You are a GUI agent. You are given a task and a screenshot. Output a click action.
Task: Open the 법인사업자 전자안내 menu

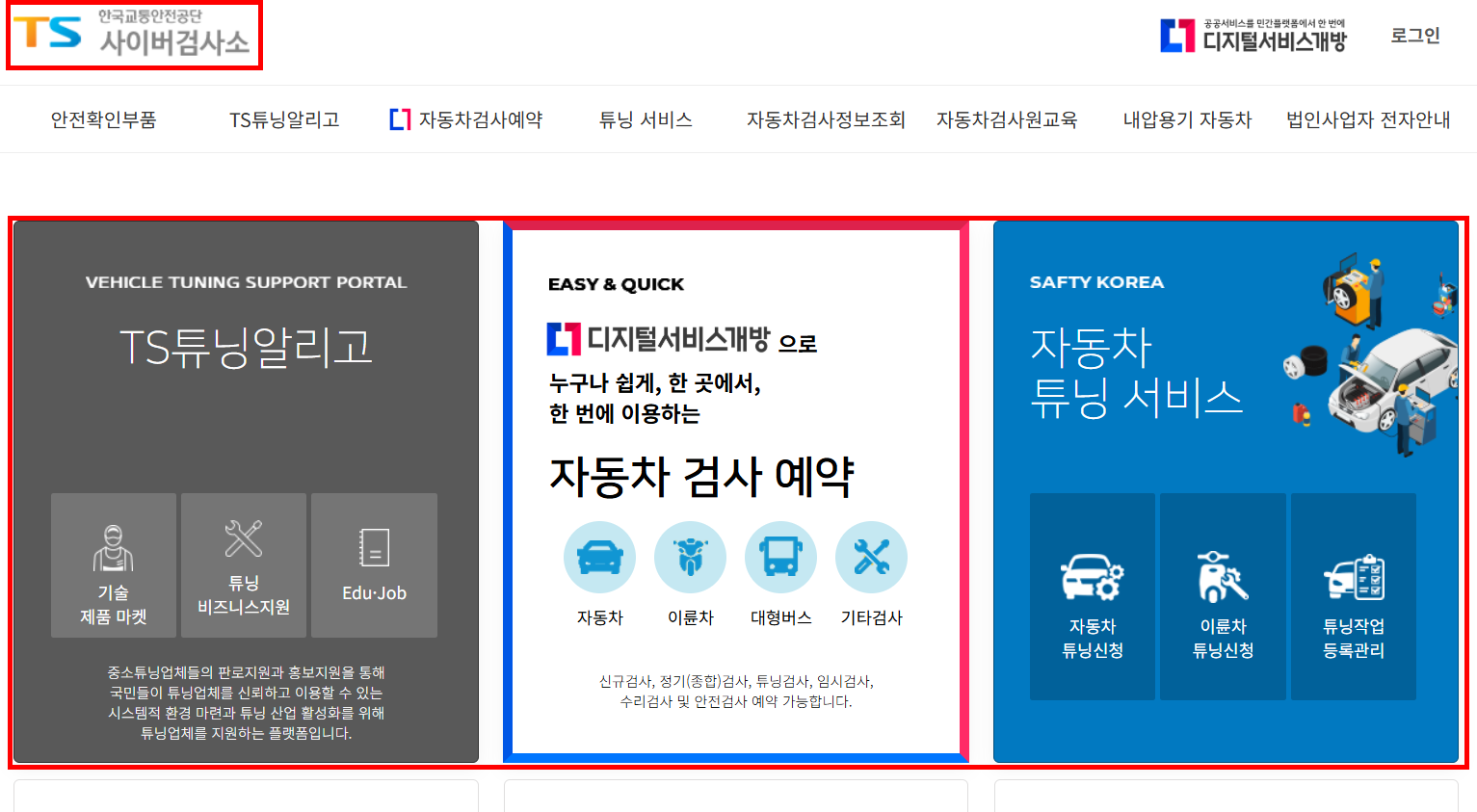[1366, 118]
